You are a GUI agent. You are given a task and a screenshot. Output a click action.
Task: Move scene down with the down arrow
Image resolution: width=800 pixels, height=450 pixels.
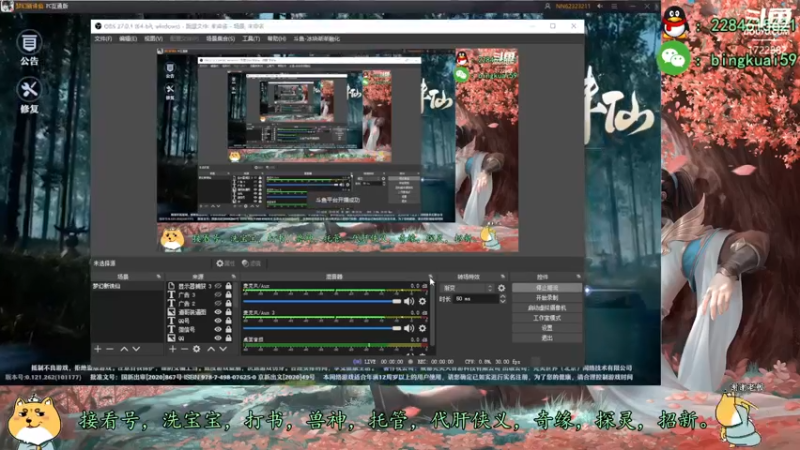click(x=136, y=349)
